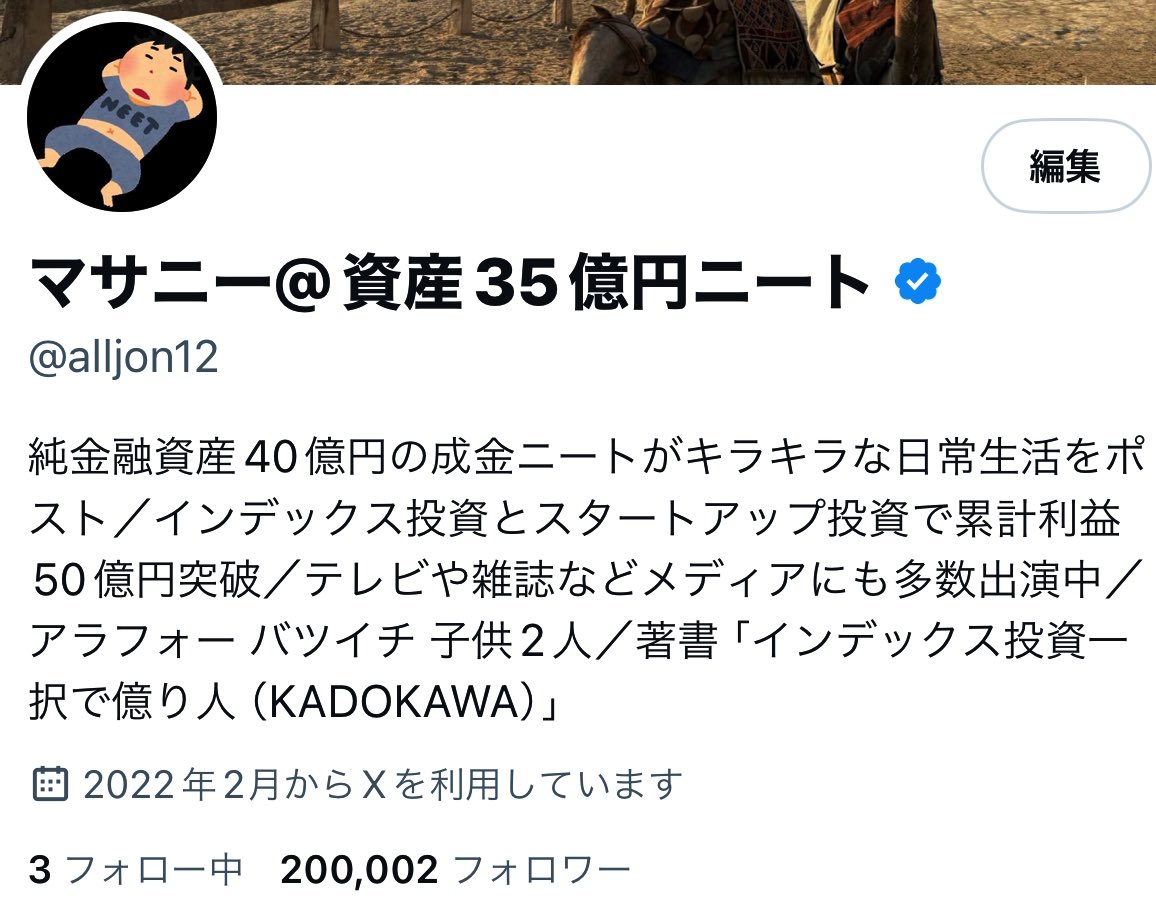Click the display name マサニー@資産35億円ニート

tap(449, 281)
